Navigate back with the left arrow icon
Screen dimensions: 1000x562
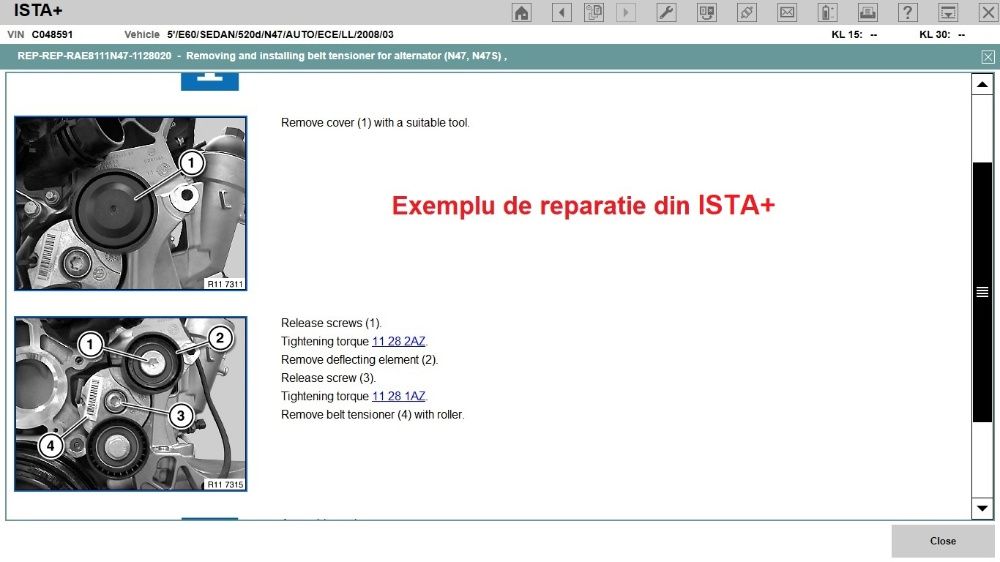pos(561,12)
